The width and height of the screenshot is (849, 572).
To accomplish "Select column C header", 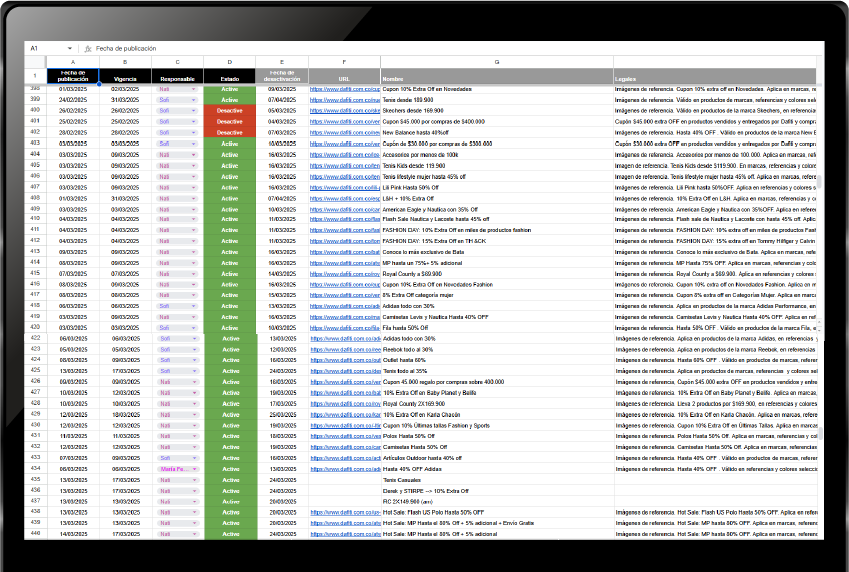I will pos(177,62).
